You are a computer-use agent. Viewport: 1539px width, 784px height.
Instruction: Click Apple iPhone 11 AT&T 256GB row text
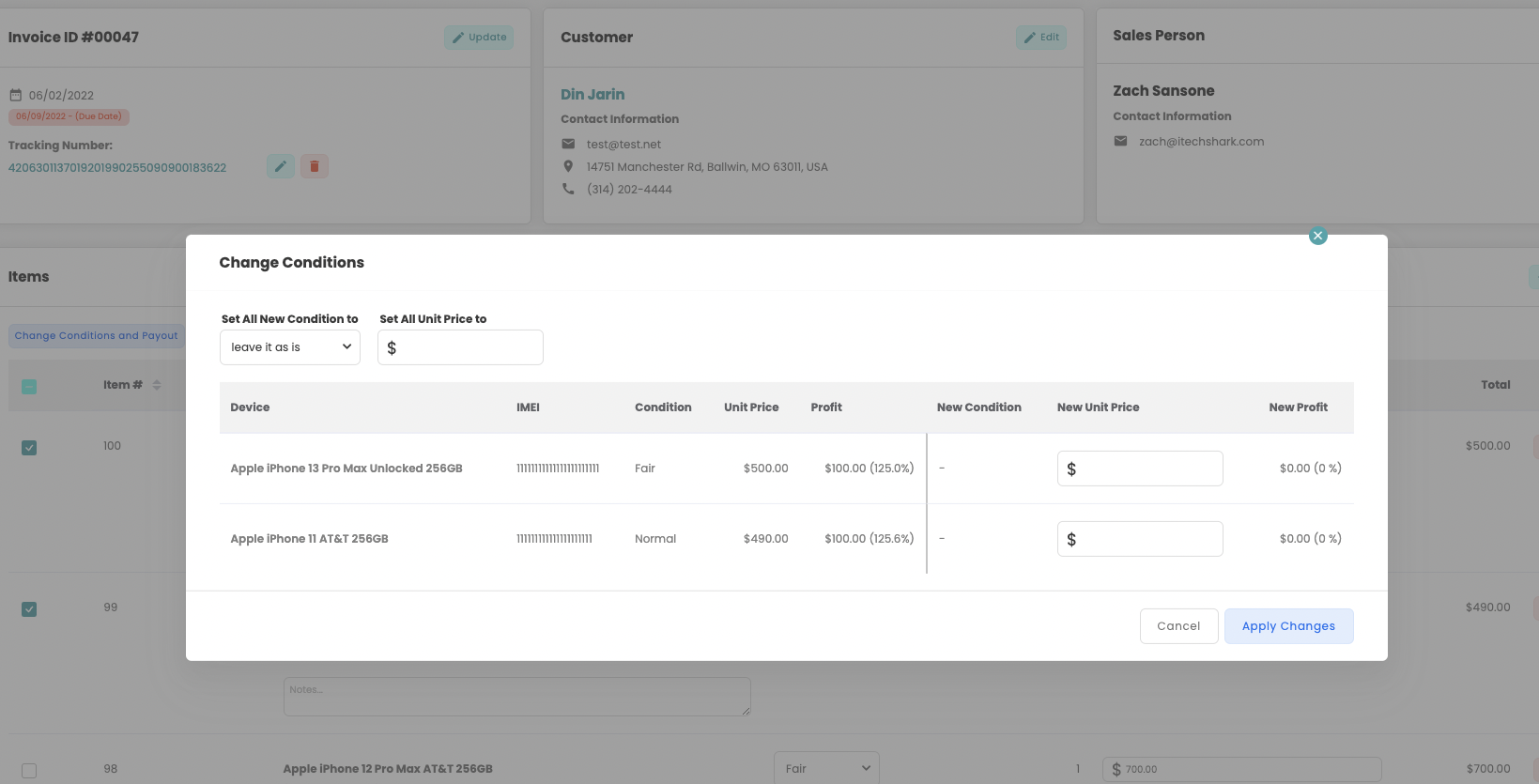309,539
